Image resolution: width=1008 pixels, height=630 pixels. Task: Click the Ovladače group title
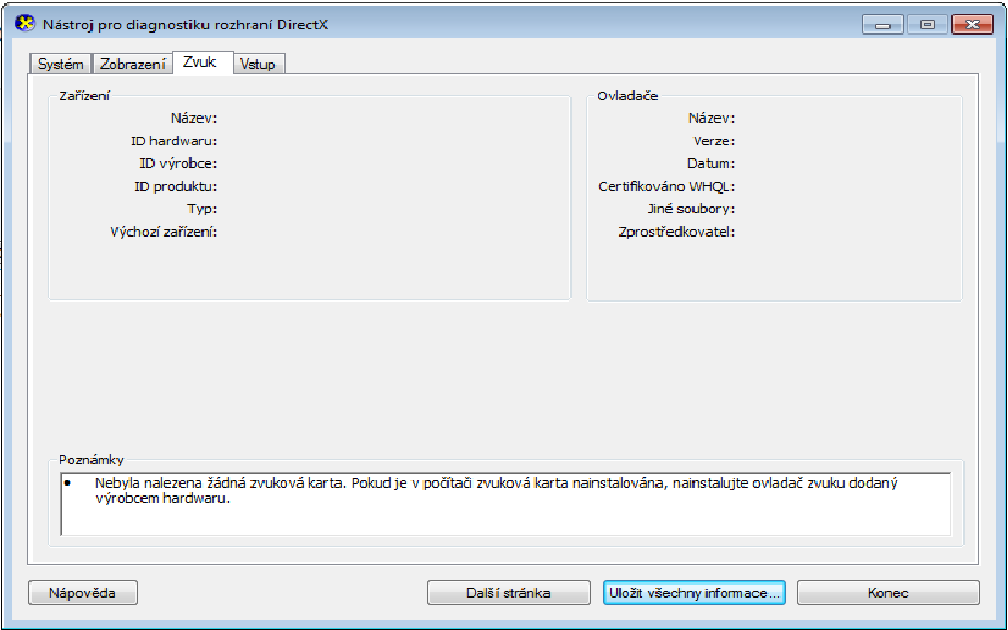pyautogui.click(x=627, y=96)
